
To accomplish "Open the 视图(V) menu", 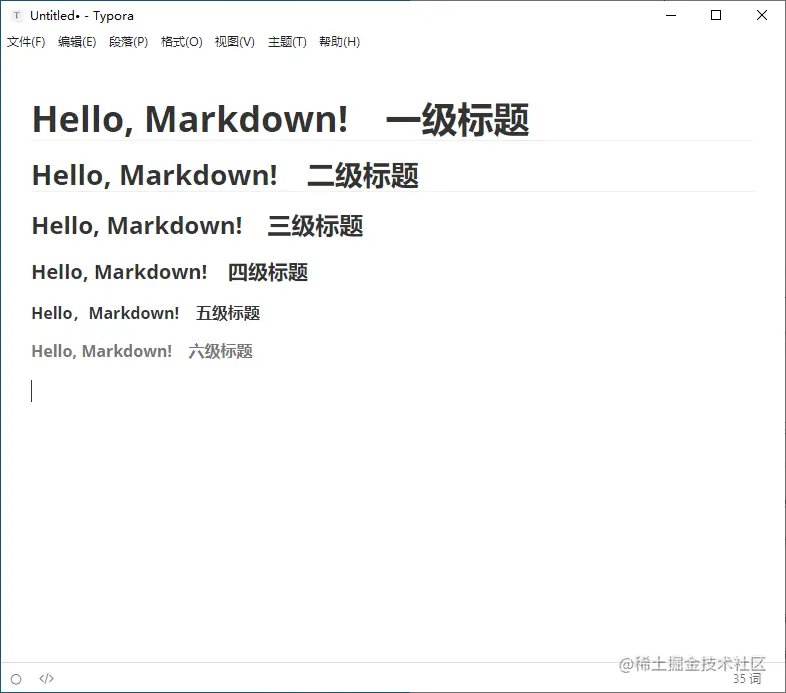I will [x=235, y=42].
